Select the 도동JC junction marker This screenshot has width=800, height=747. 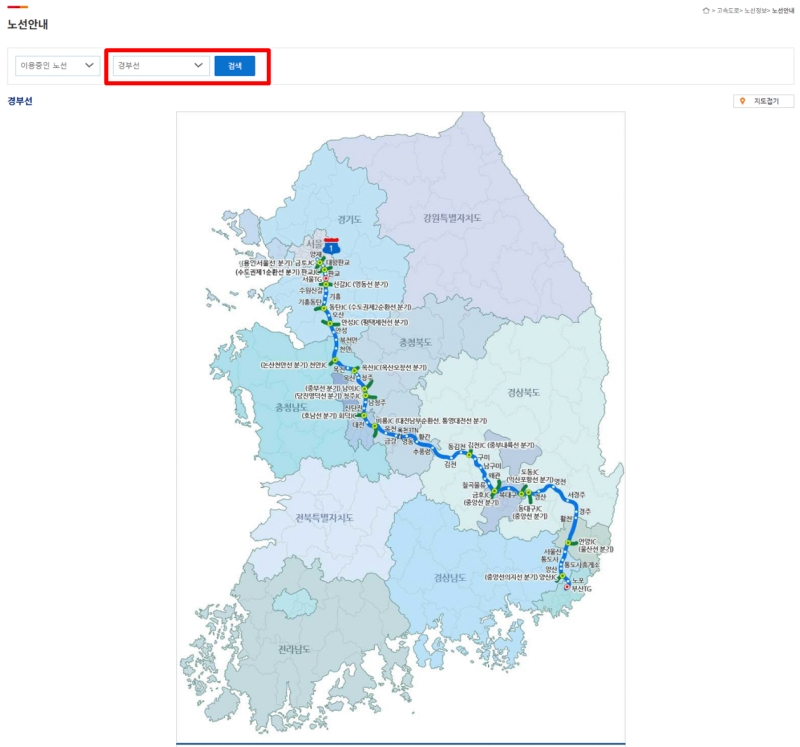pyautogui.click(x=521, y=493)
